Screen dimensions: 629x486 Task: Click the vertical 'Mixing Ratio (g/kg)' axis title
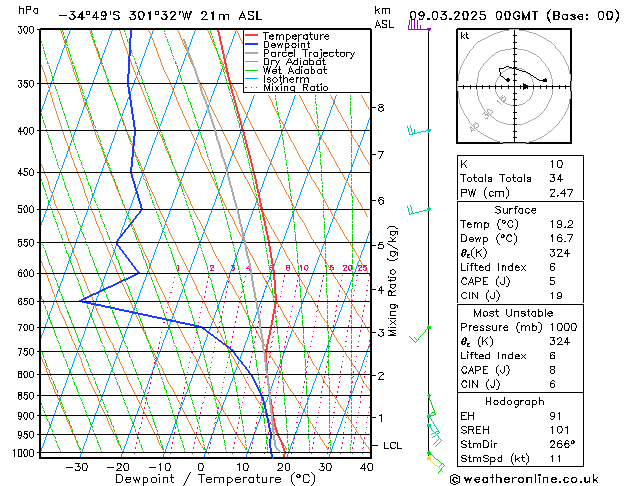[392, 281]
